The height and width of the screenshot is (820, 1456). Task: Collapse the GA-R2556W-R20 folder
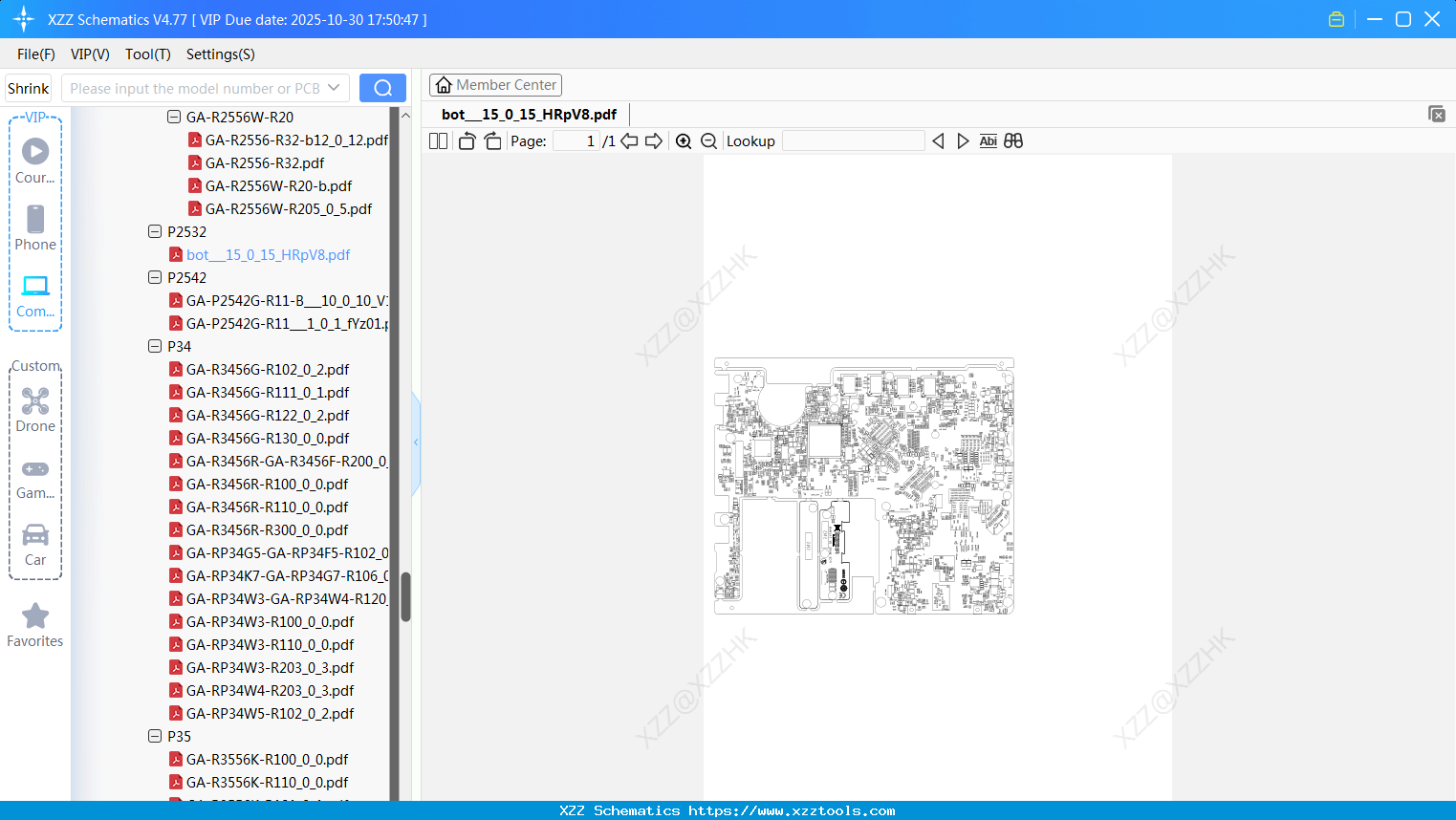(x=174, y=117)
